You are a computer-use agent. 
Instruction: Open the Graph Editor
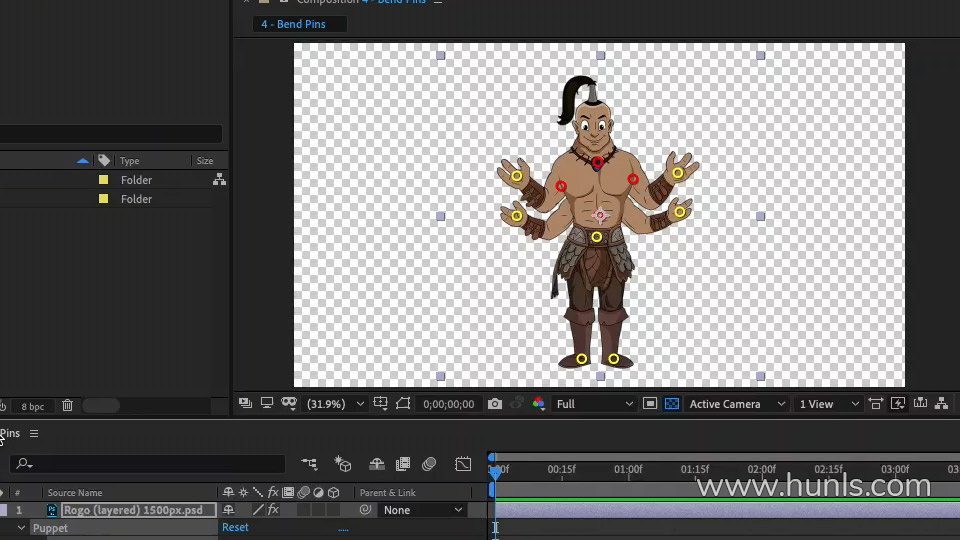pos(463,464)
